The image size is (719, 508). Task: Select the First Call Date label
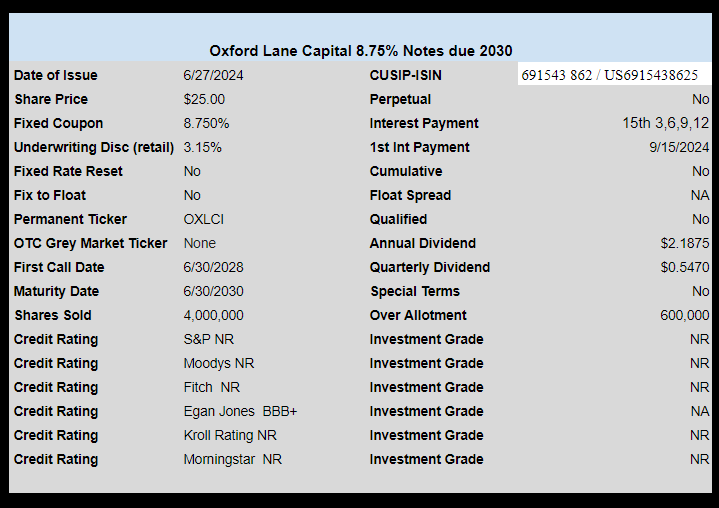click(59, 267)
